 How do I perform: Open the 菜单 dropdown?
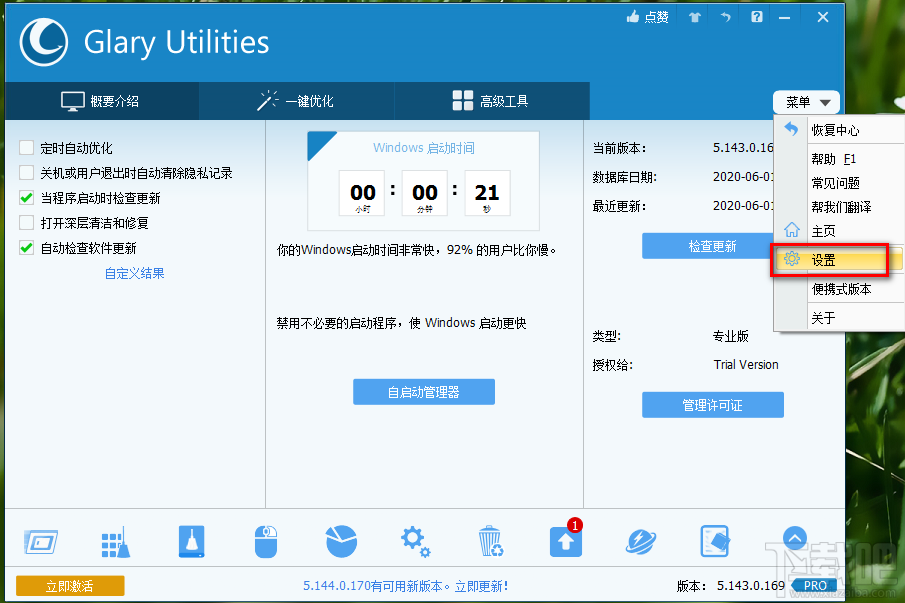(806, 101)
